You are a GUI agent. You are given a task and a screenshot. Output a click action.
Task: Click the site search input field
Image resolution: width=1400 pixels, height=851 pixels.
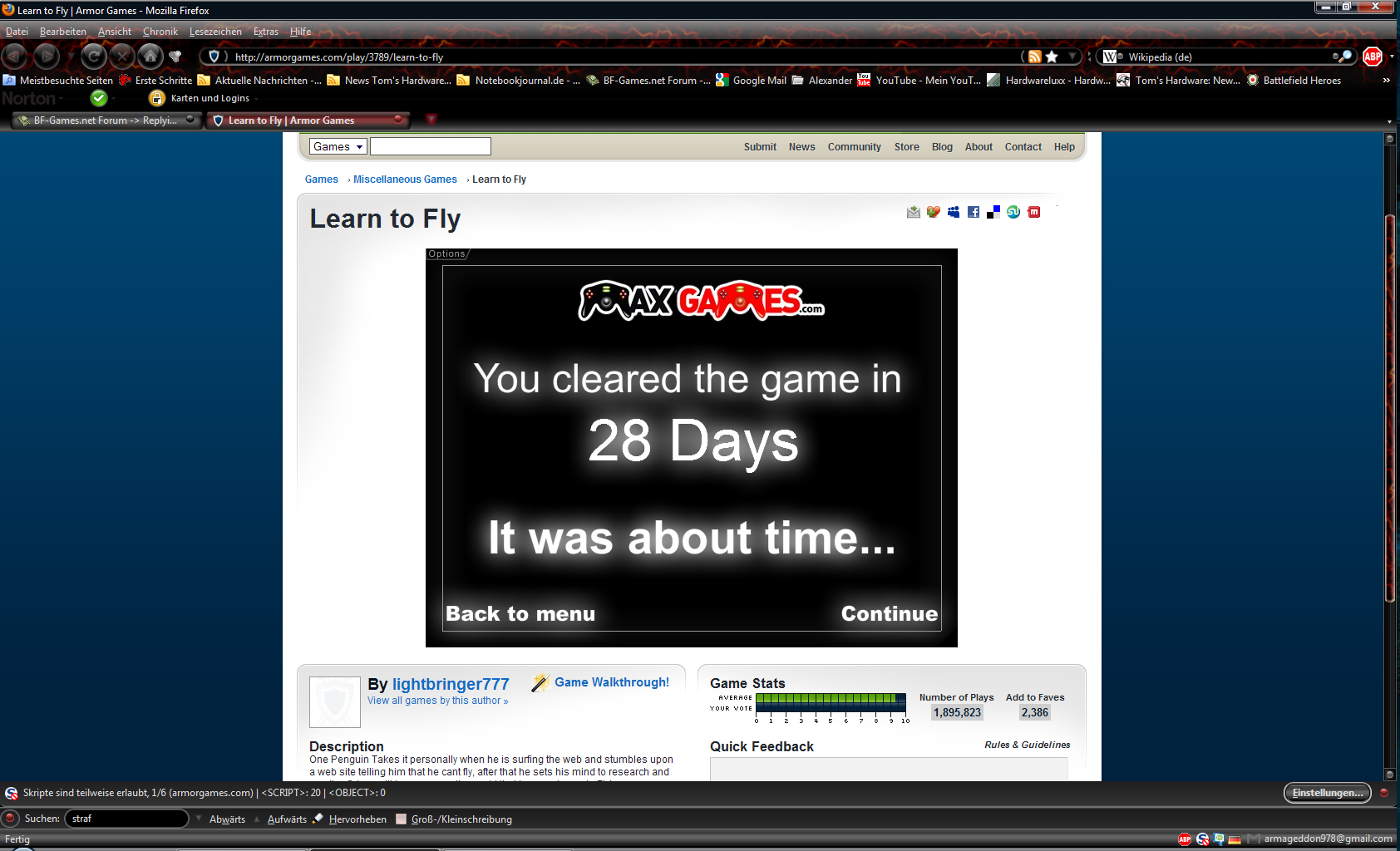[431, 146]
